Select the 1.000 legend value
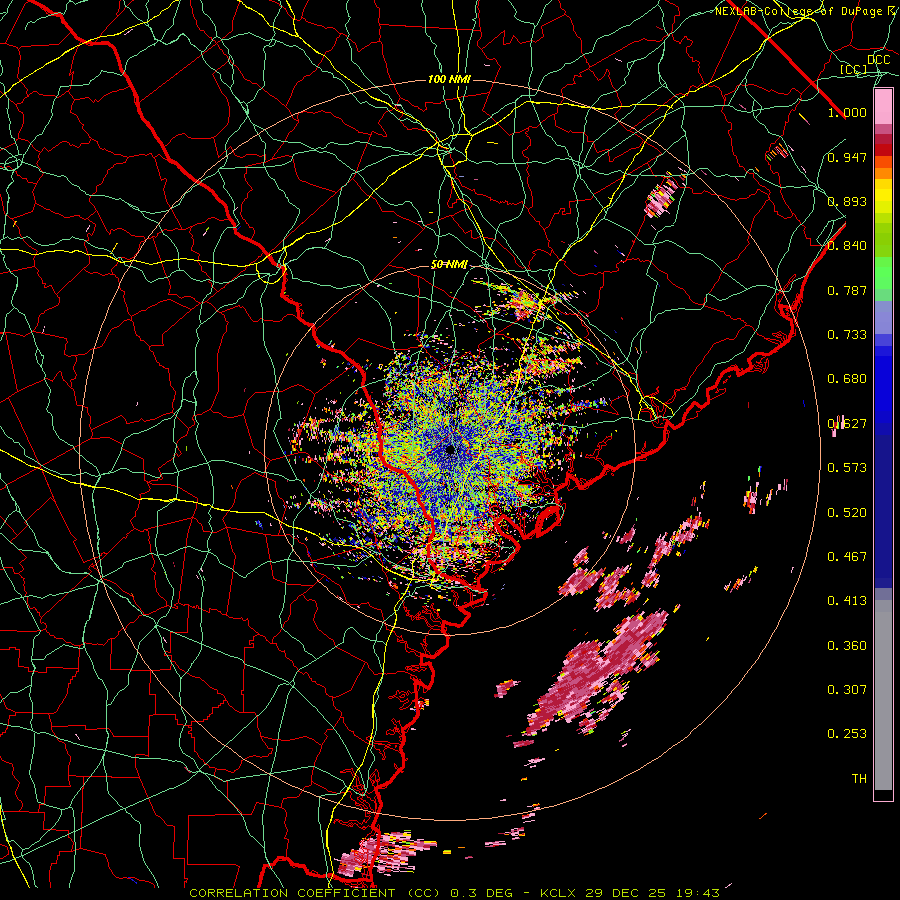This screenshot has width=900, height=900. 847,113
